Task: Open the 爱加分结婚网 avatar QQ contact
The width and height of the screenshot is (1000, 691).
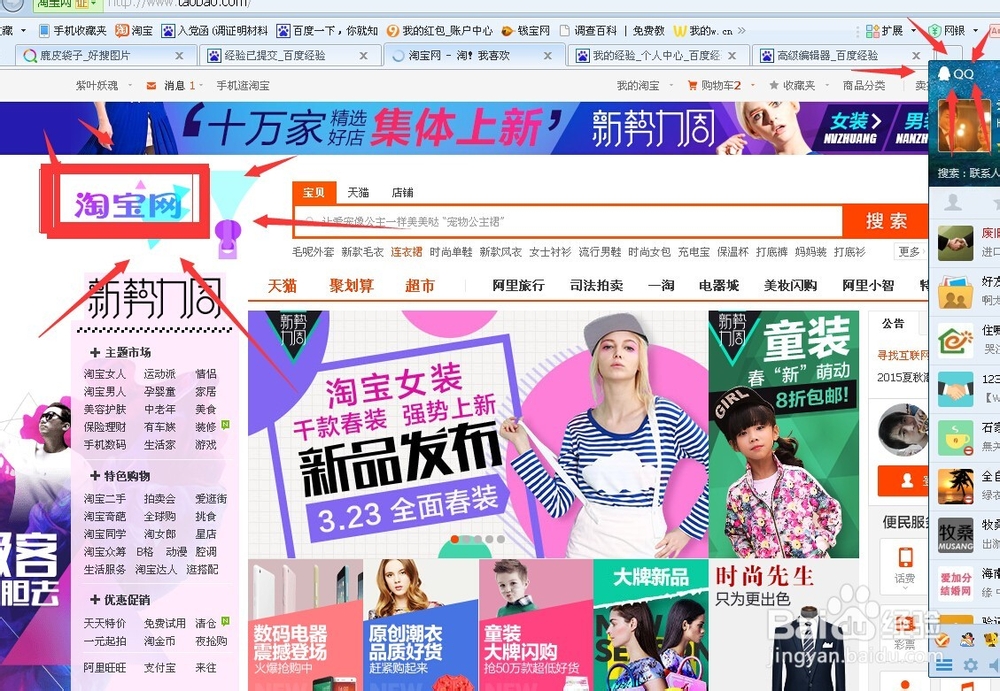Action: (955, 583)
